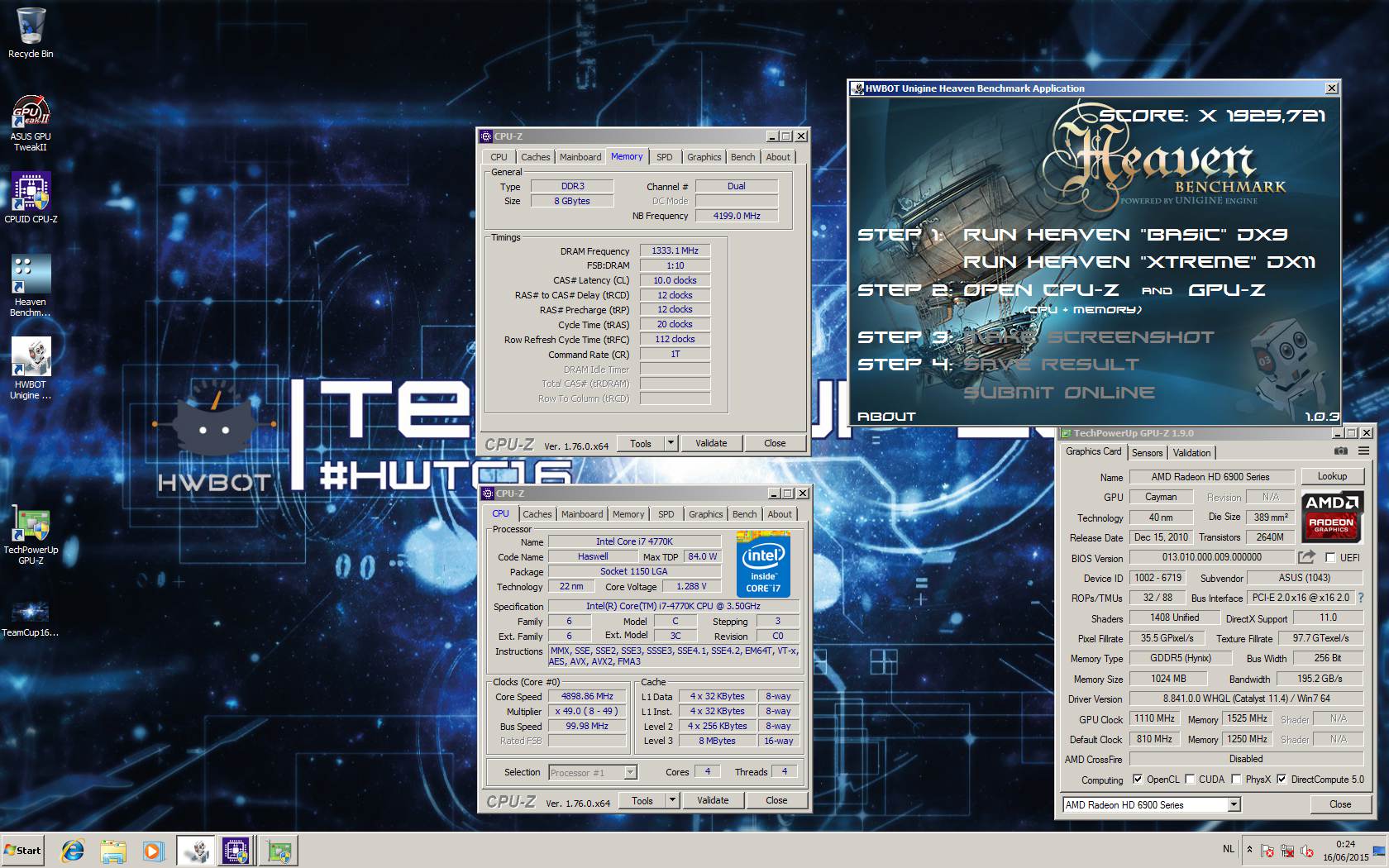Click the DRAM Frequency 1333.1 MHz field

click(x=675, y=250)
